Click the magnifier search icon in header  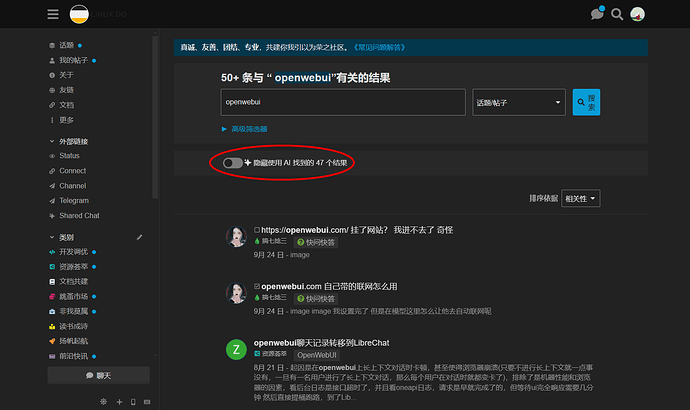(617, 15)
